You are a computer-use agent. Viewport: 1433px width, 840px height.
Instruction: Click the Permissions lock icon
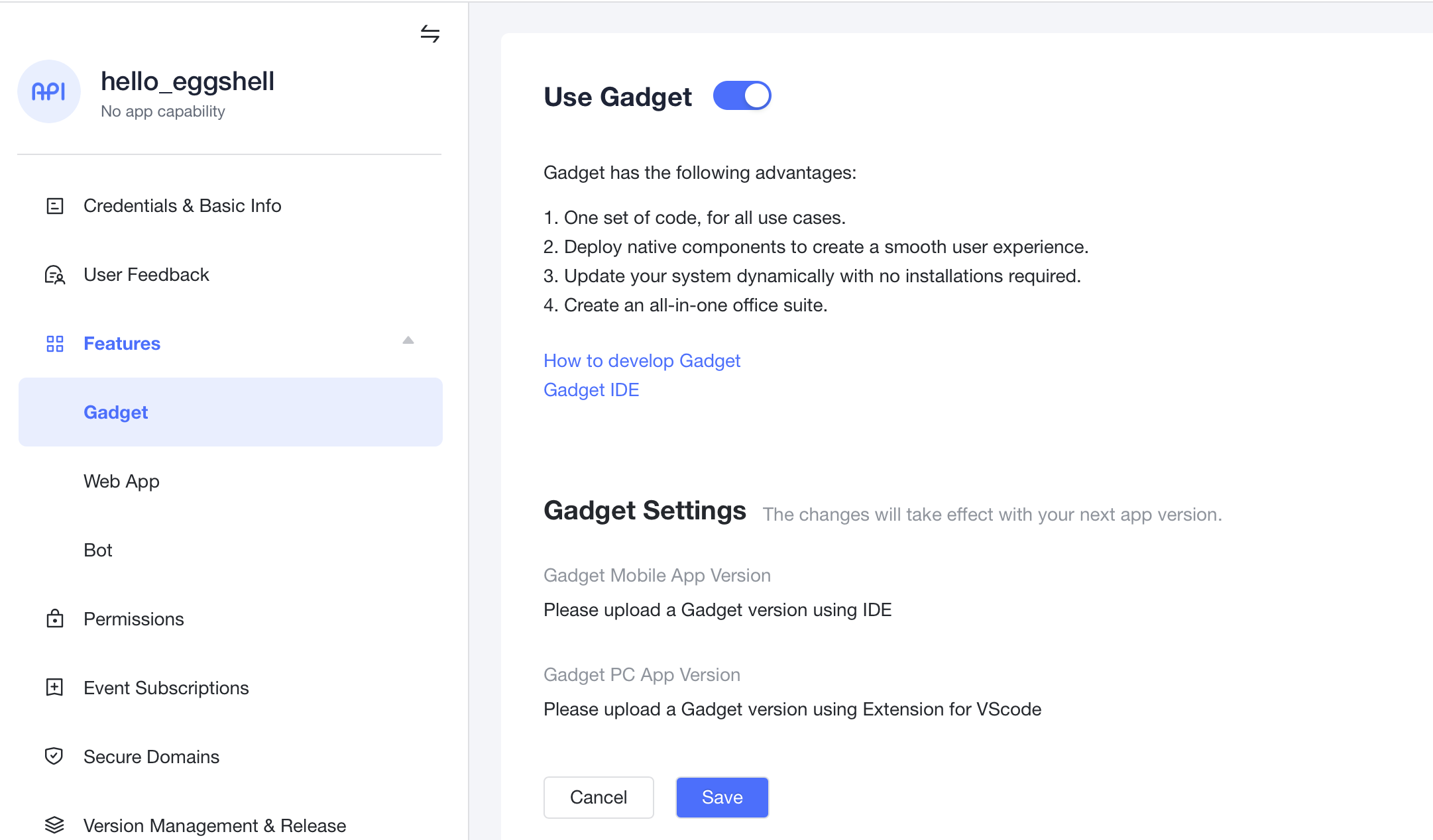click(55, 619)
